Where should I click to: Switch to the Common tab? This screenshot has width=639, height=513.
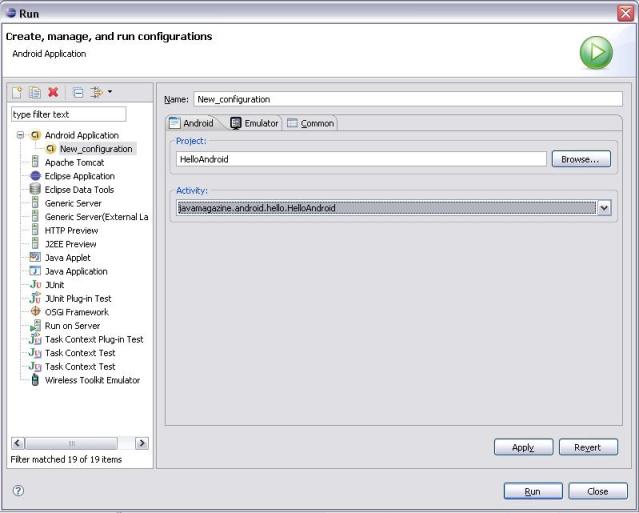(x=310, y=123)
